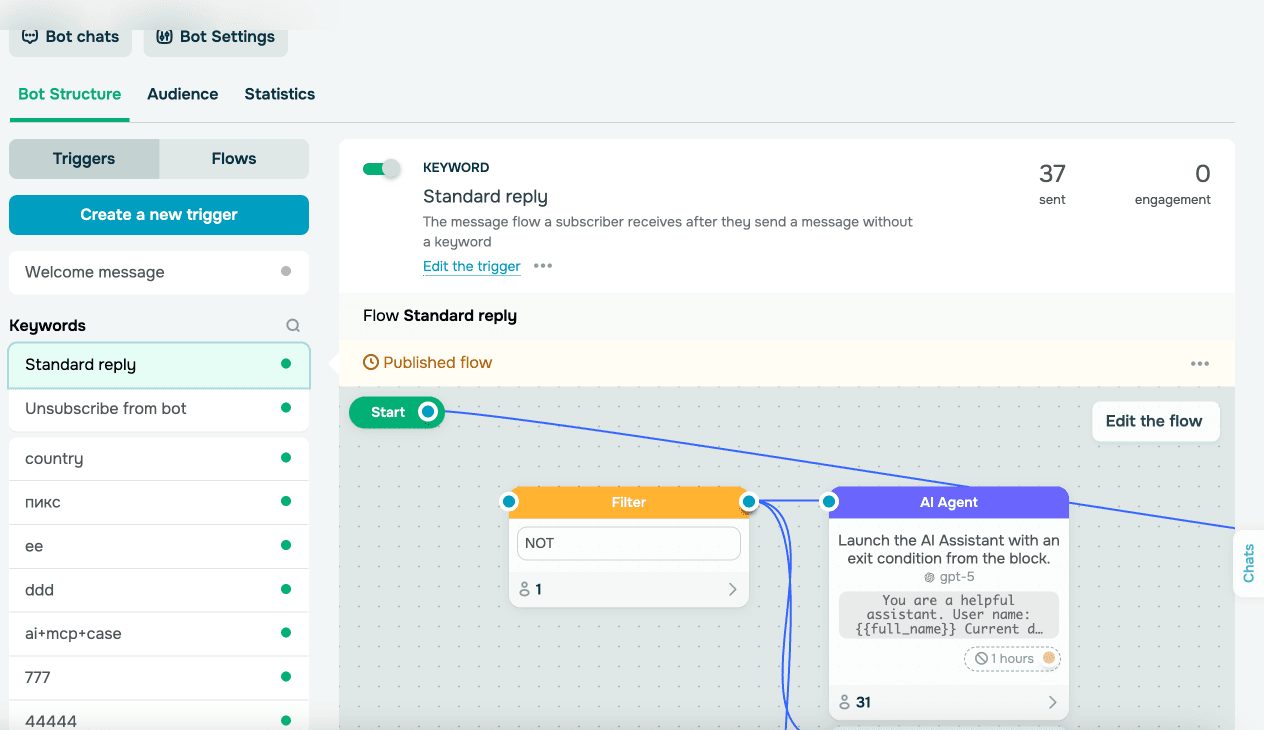This screenshot has height=730, width=1264.
Task: Click the AI Agent prompt text box
Action: (x=949, y=615)
